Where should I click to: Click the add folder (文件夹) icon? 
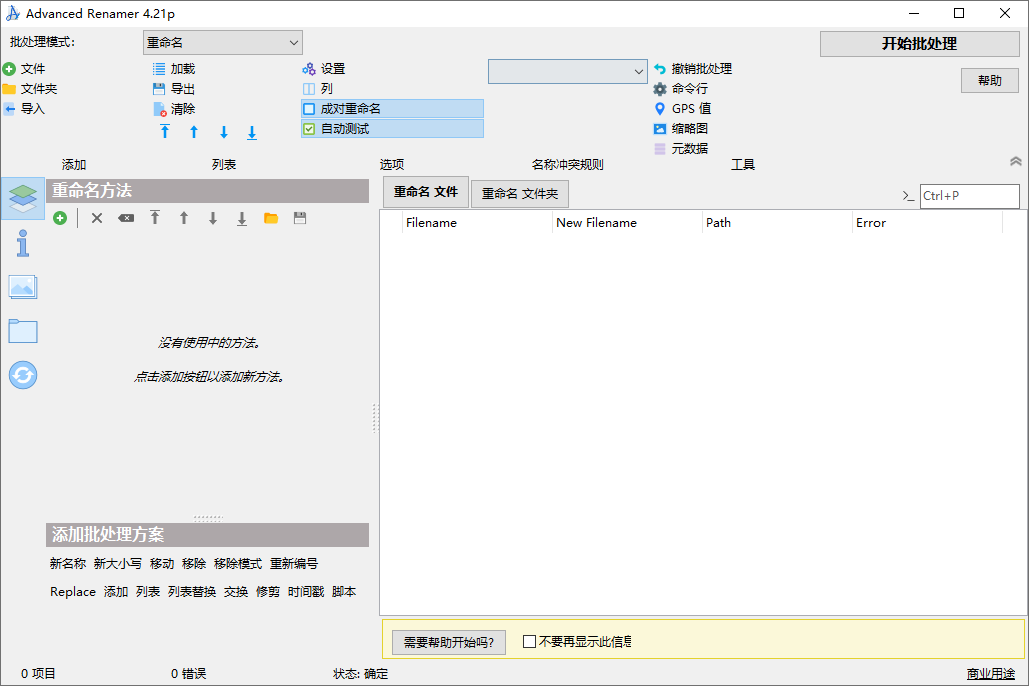(9, 89)
